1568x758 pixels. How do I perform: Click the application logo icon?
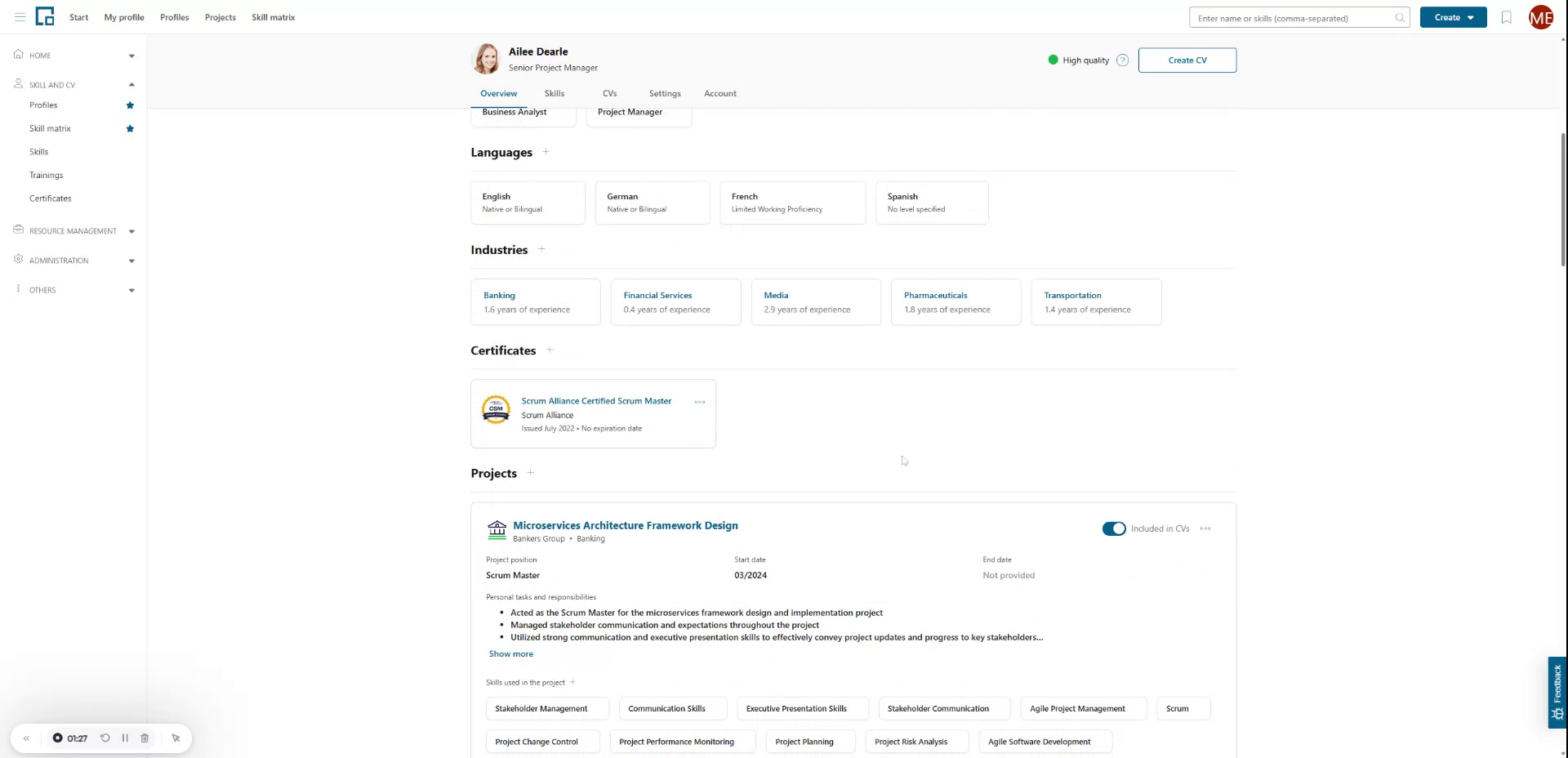pos(45,16)
